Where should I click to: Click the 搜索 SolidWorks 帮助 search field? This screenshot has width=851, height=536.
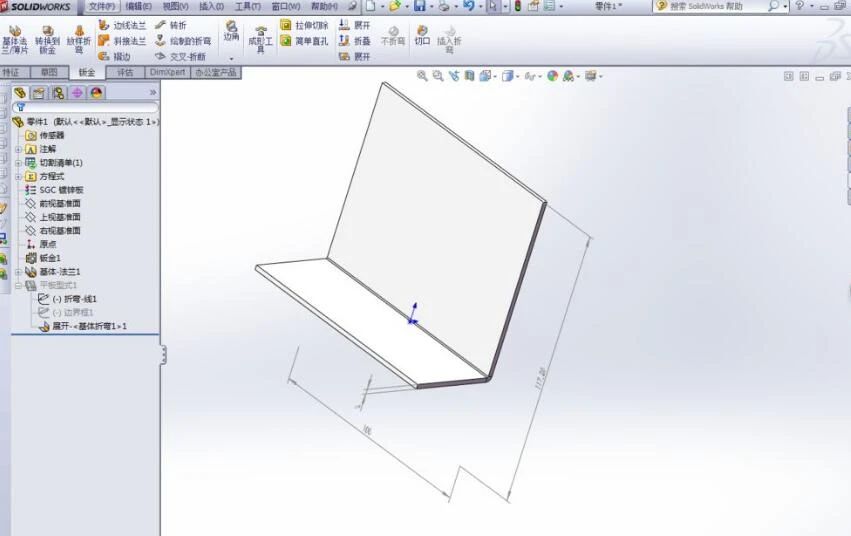click(708, 7)
